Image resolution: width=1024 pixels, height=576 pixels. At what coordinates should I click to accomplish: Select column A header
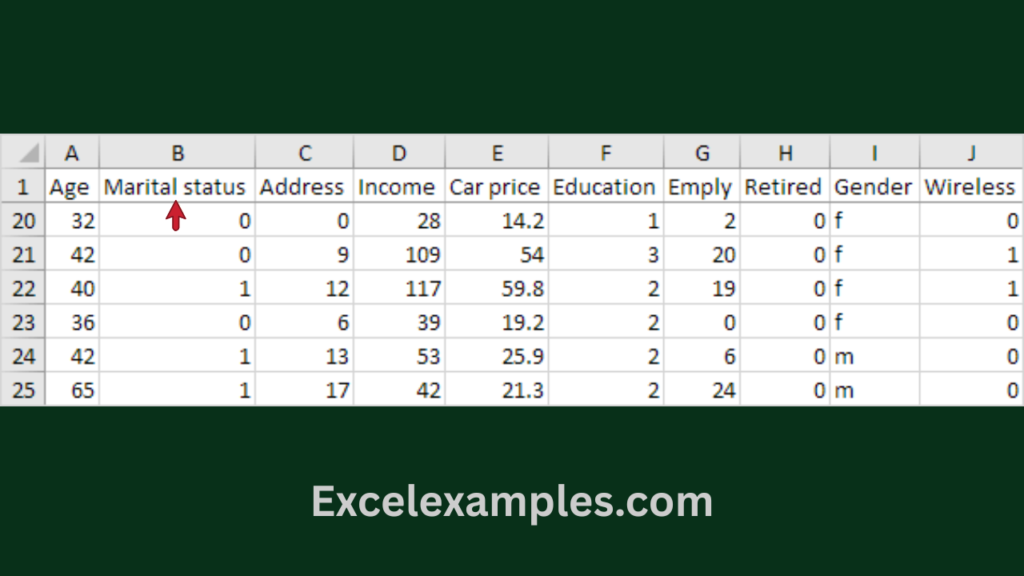[72, 153]
